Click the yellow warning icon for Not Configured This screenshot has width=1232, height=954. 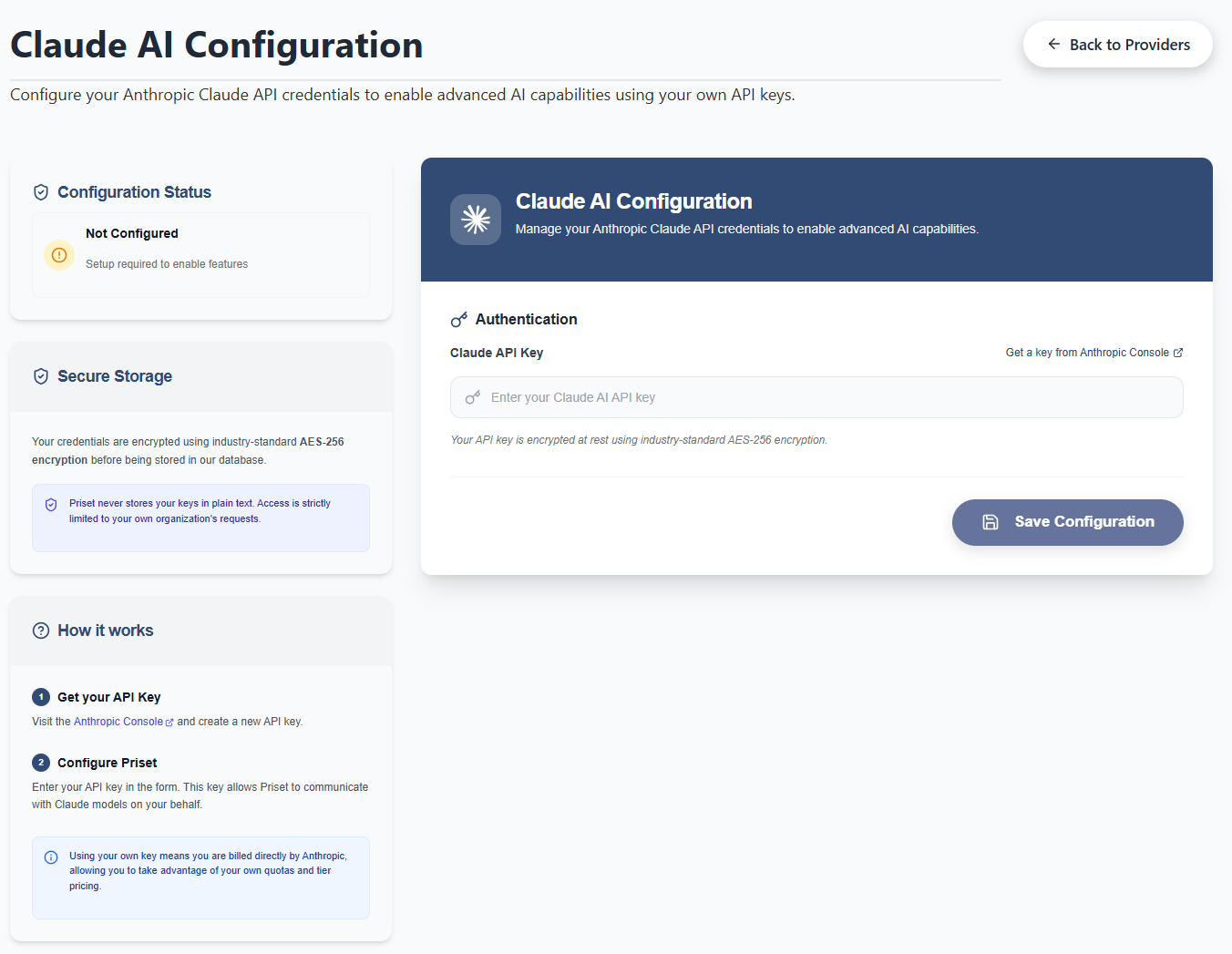click(x=59, y=255)
